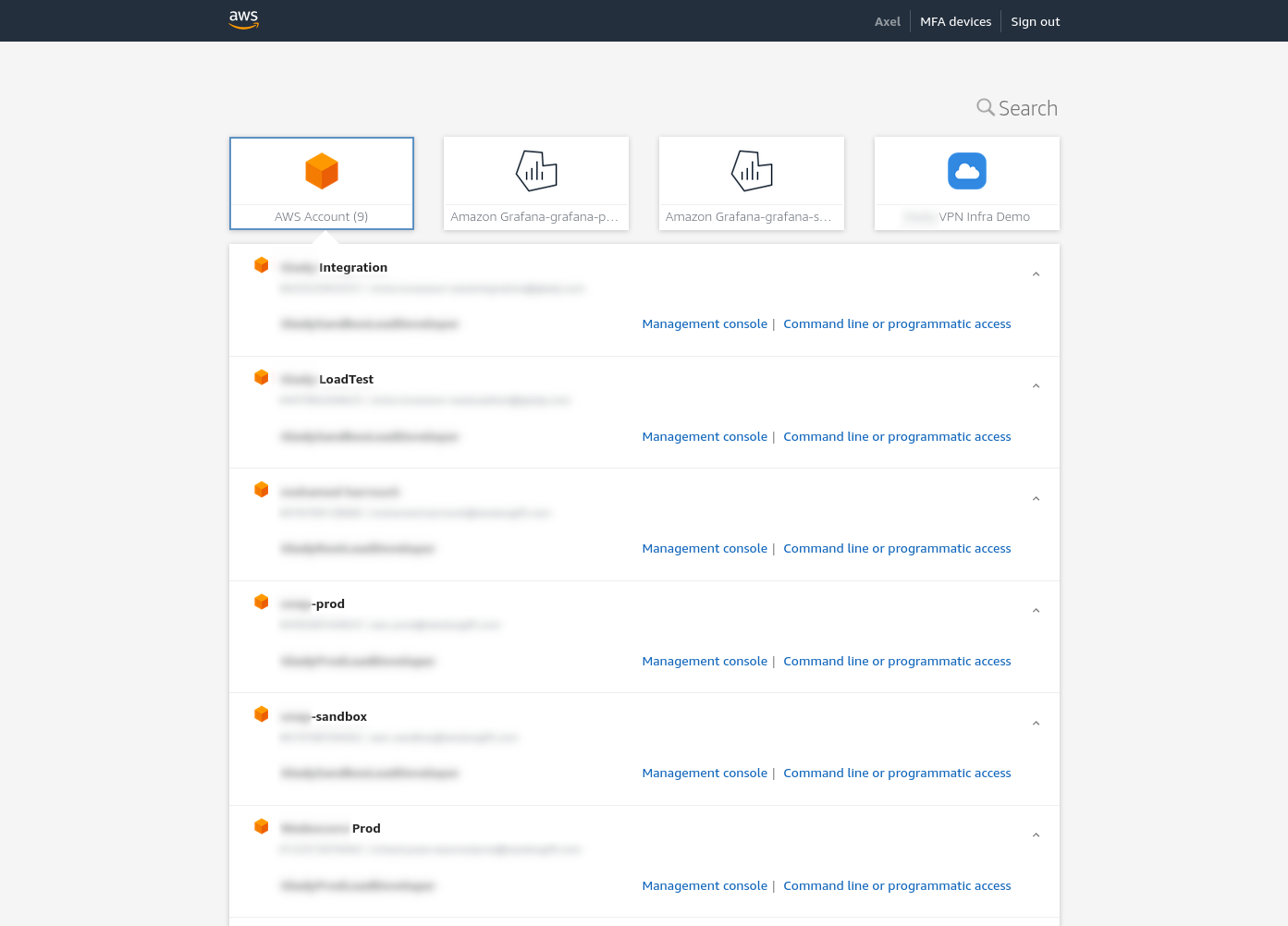
Task: Get command line access for Integration account
Action: pos(897,324)
